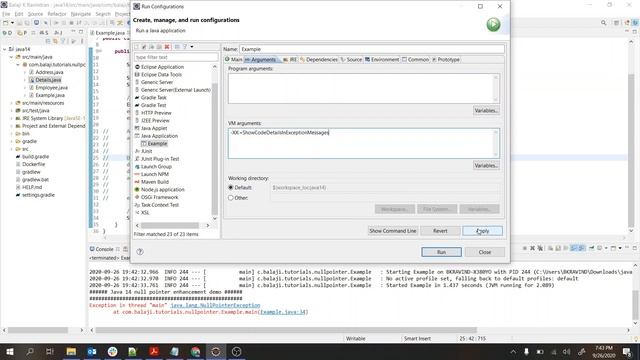Viewport: 640px width, 360px height.
Task: Click the Revert button
Action: pos(440,231)
